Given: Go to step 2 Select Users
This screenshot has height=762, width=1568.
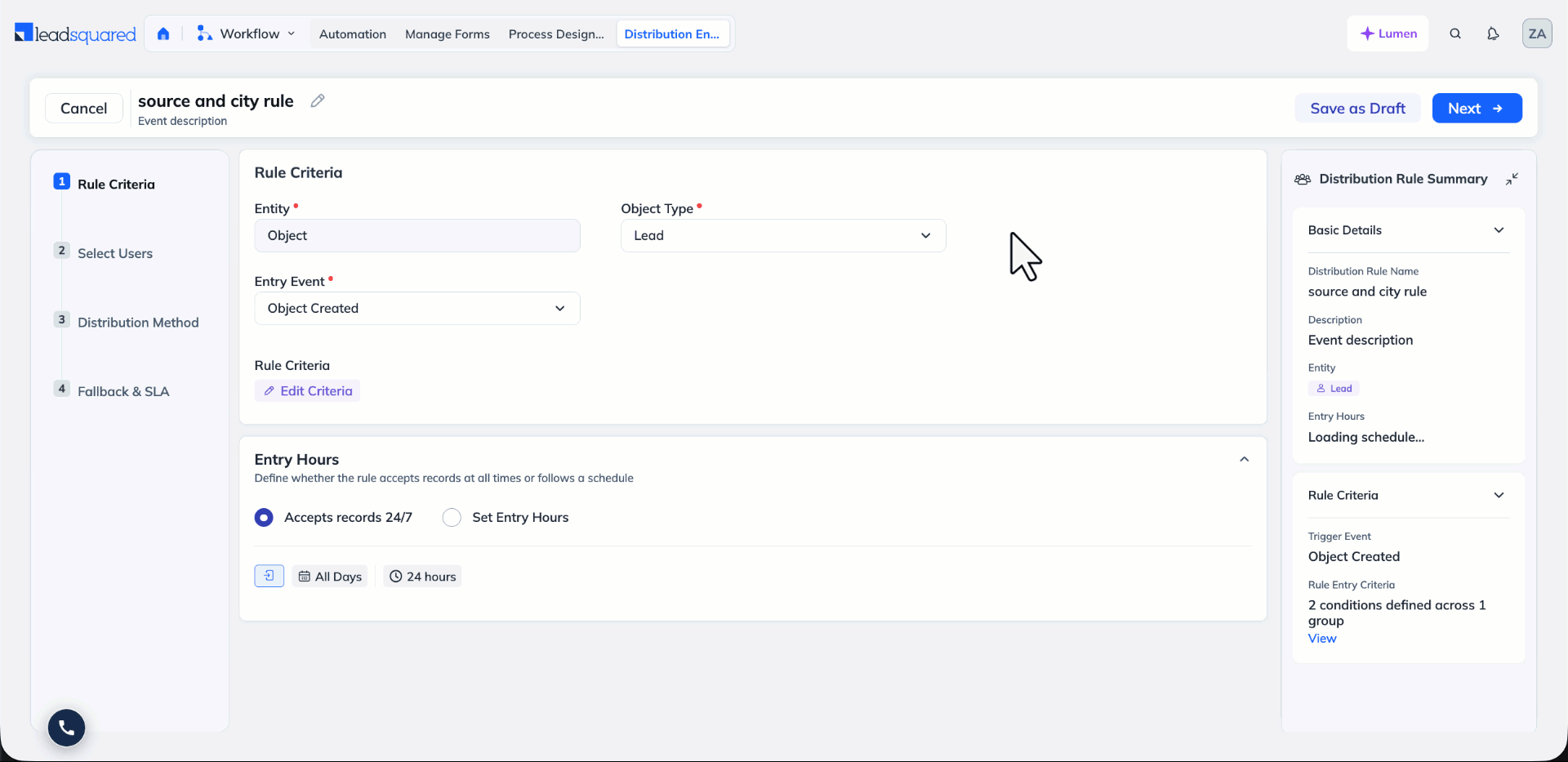Looking at the screenshot, I should pos(104,253).
